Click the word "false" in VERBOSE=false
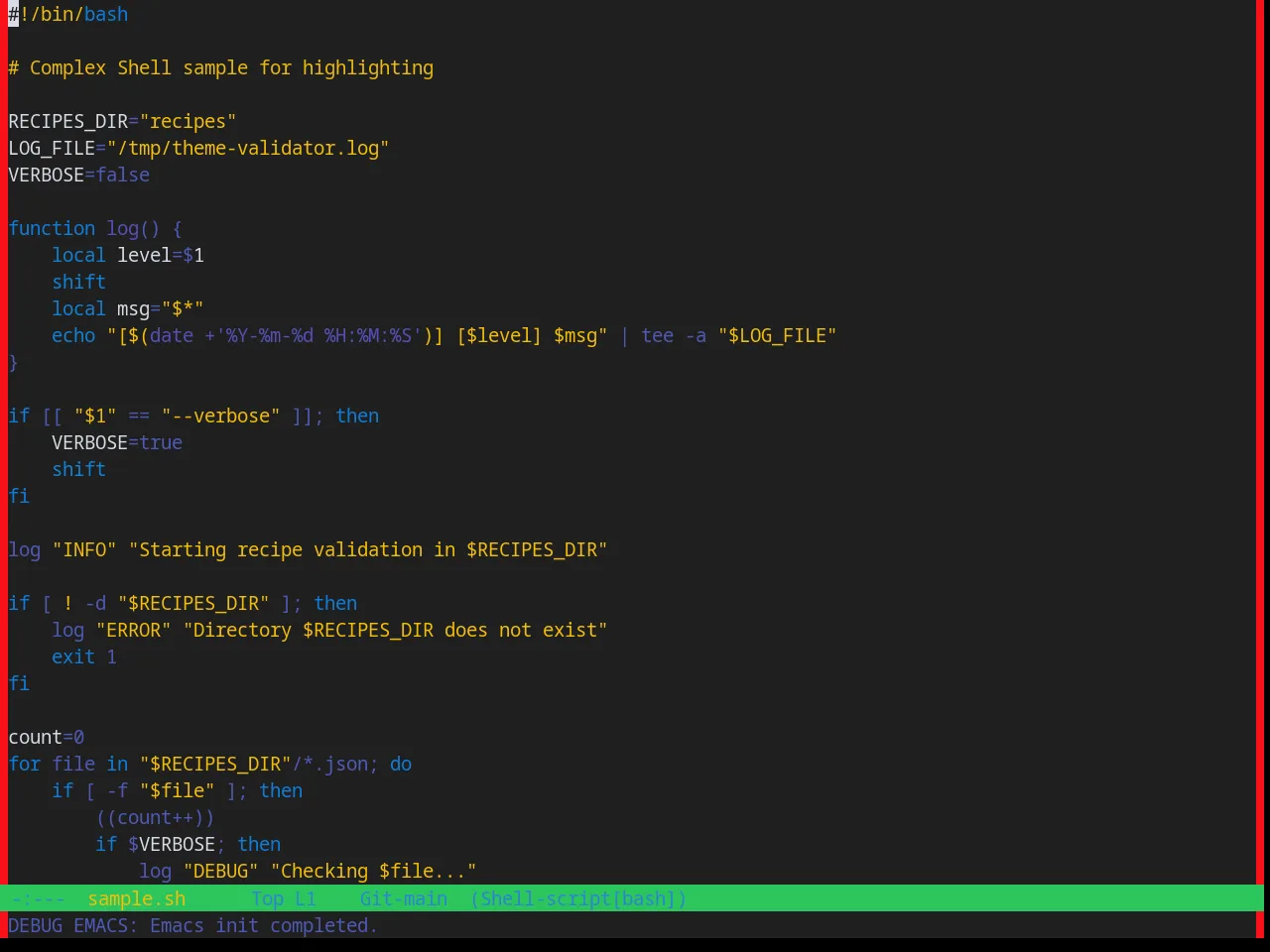The image size is (1270, 952). [x=123, y=176]
